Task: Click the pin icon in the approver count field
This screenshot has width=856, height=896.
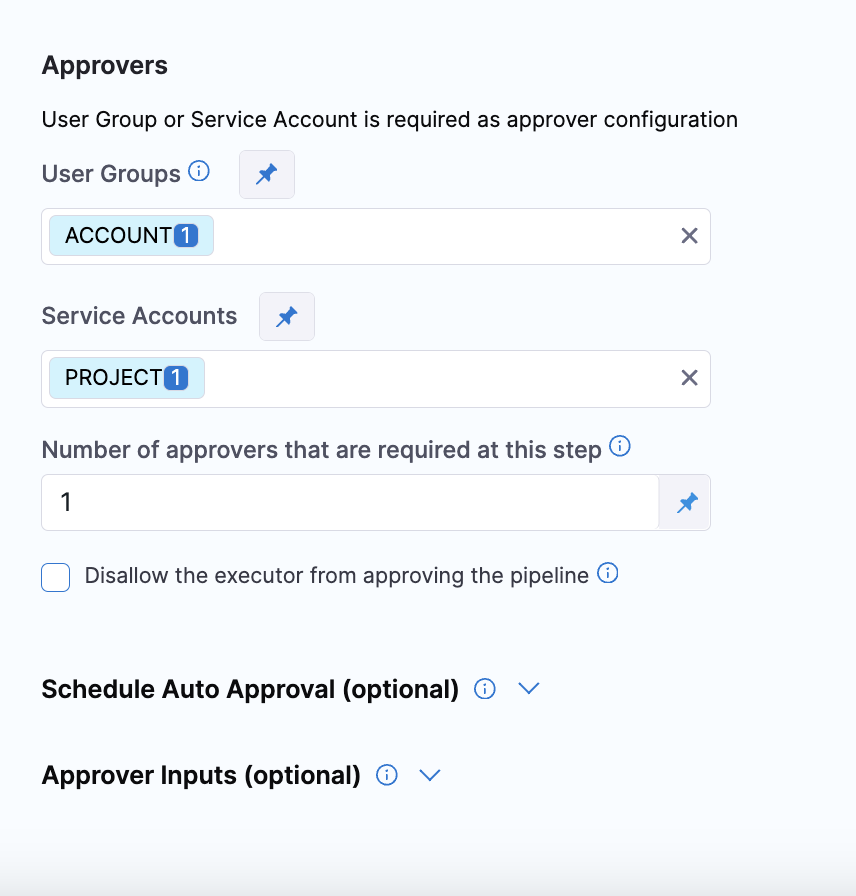Action: [x=686, y=502]
